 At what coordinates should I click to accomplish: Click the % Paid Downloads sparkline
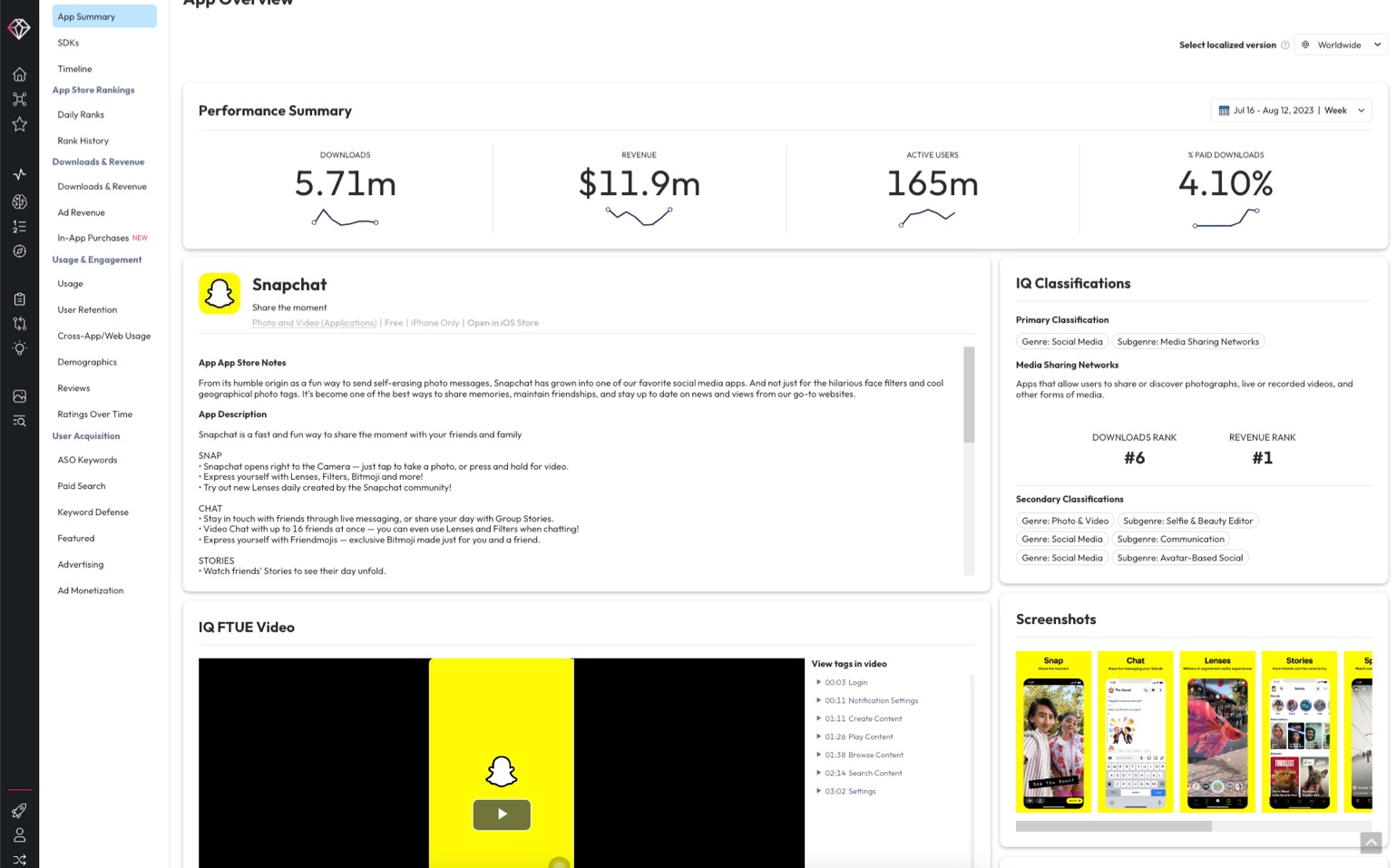pyautogui.click(x=1226, y=218)
